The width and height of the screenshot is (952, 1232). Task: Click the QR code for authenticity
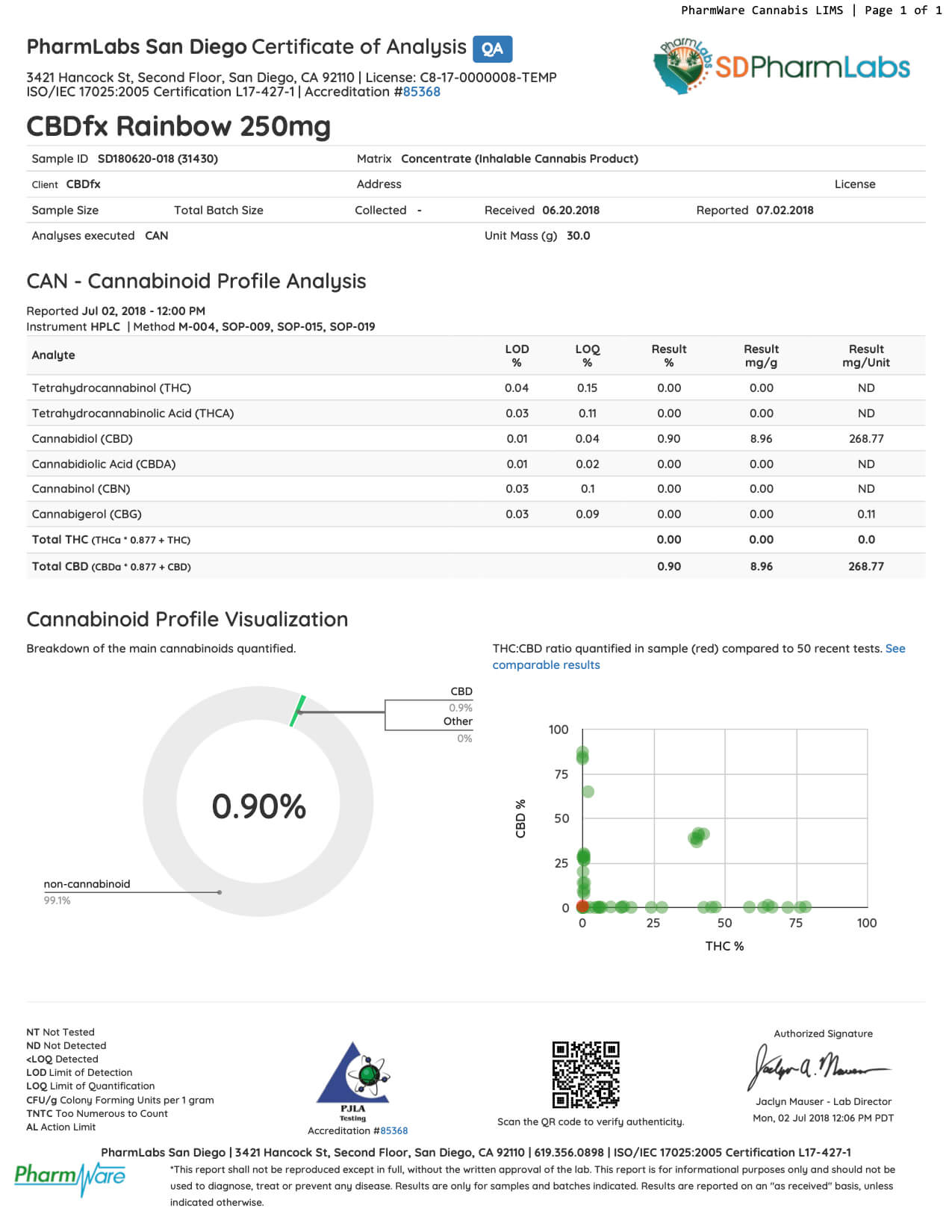585,1074
